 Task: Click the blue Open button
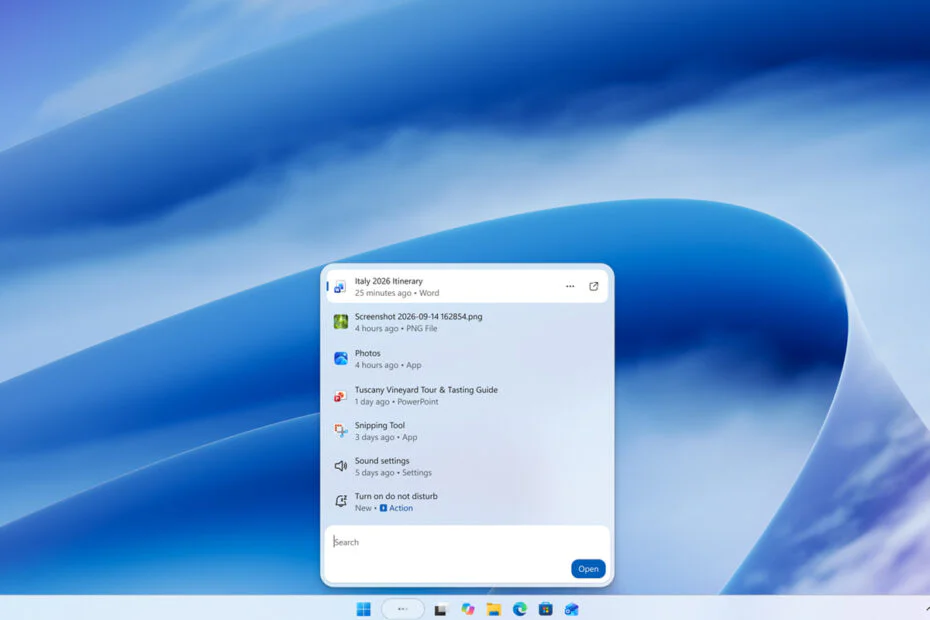click(x=588, y=569)
